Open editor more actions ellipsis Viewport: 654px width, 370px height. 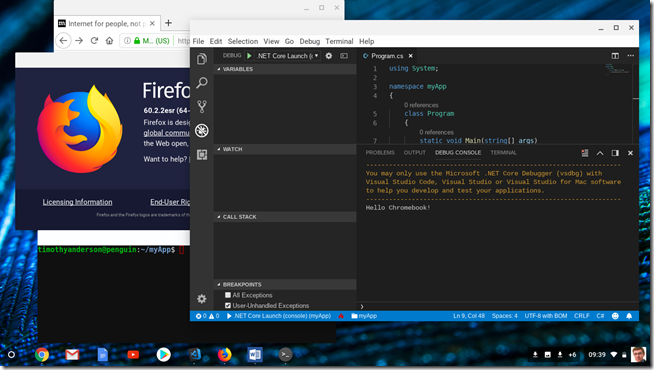point(630,56)
